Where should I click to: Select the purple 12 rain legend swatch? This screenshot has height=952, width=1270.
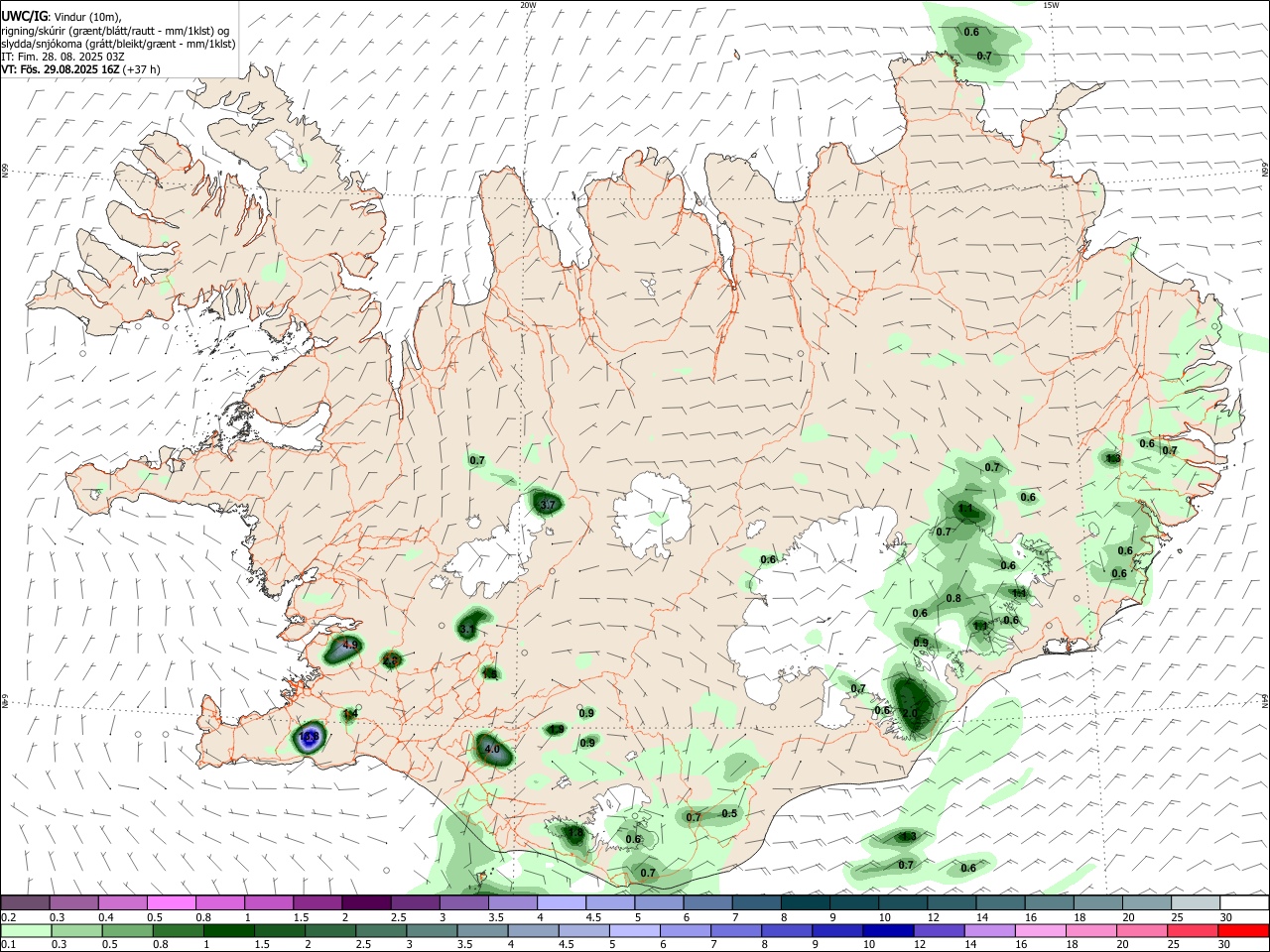(x=938, y=930)
